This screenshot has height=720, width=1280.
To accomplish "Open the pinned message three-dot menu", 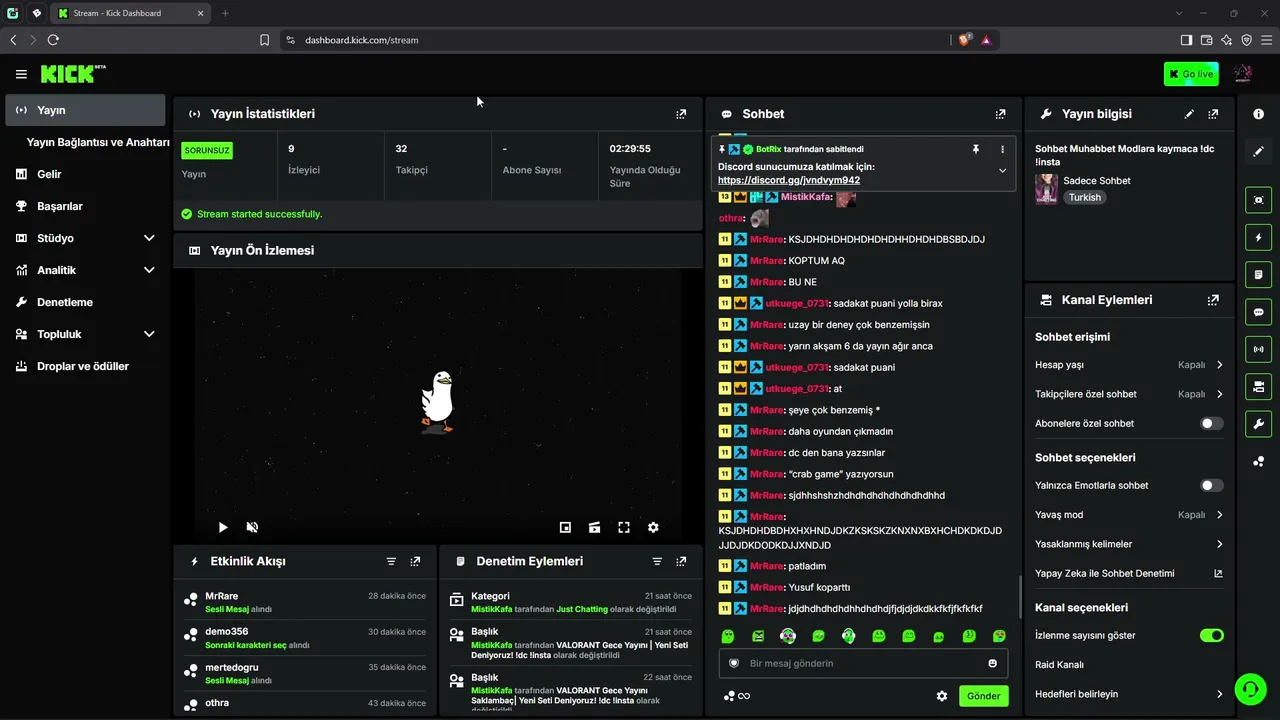I will tap(1002, 149).
